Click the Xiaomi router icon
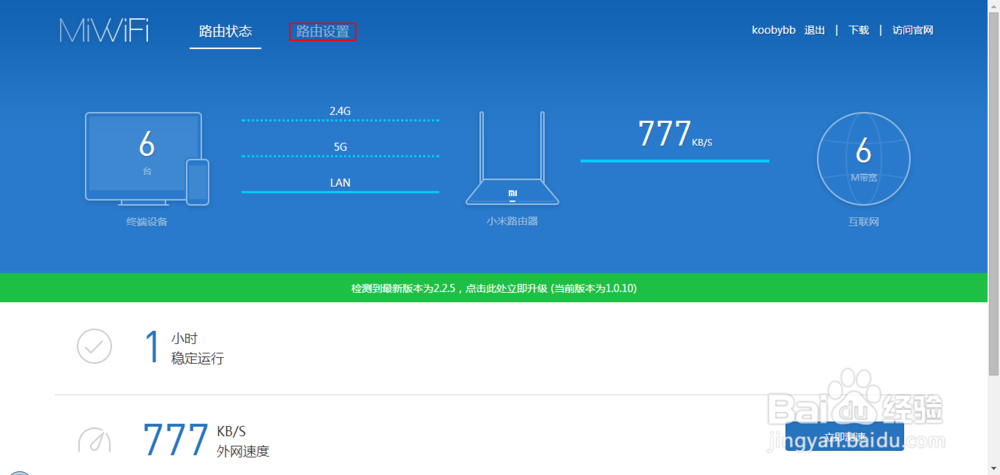1000x475 pixels. coord(512,158)
